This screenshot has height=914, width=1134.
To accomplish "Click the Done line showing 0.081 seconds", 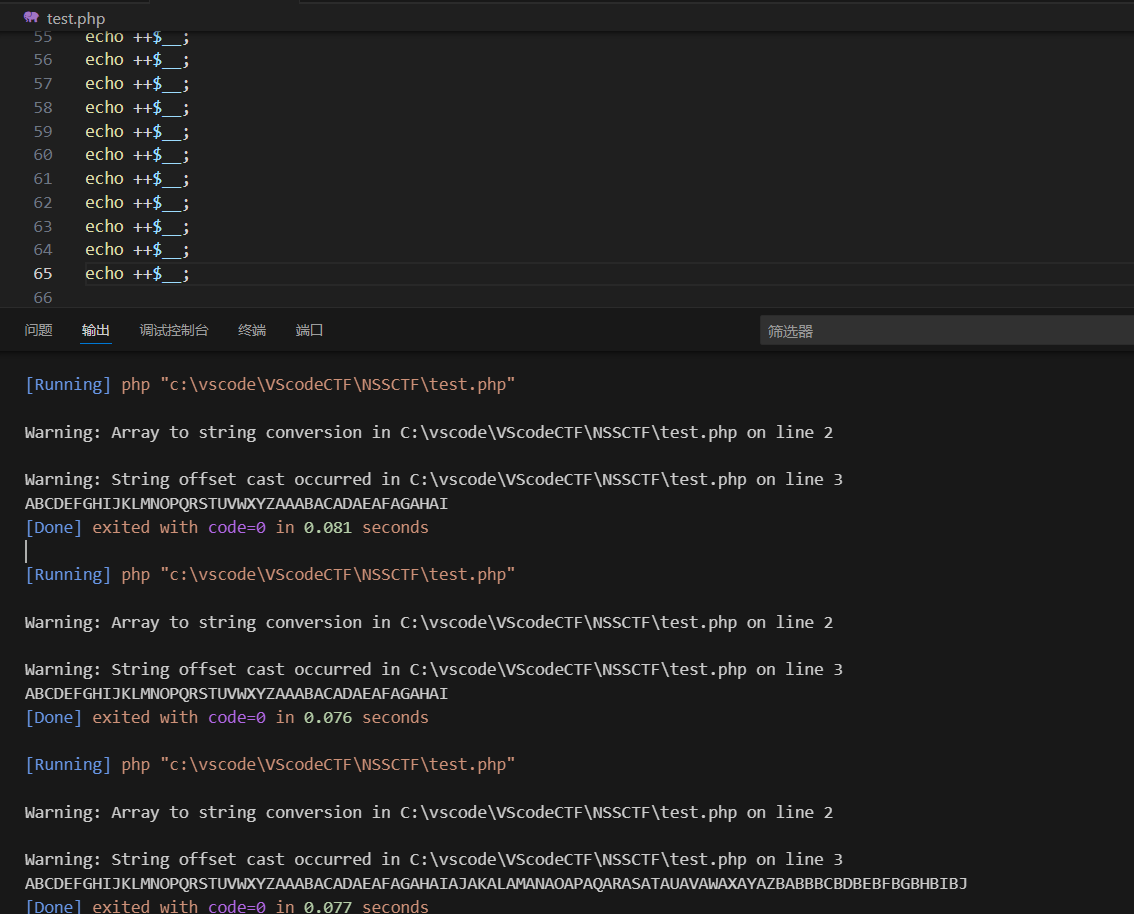I will click(226, 528).
